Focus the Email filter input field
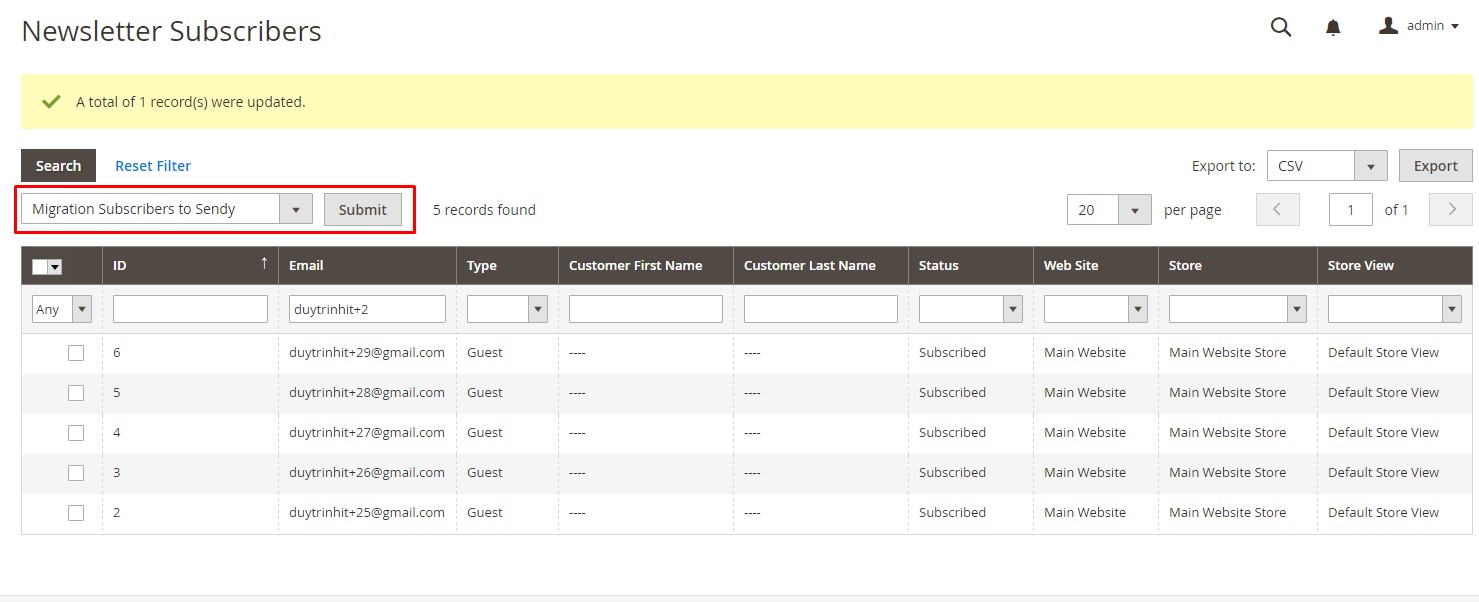Screen dimensions: 1479x602 point(367,310)
